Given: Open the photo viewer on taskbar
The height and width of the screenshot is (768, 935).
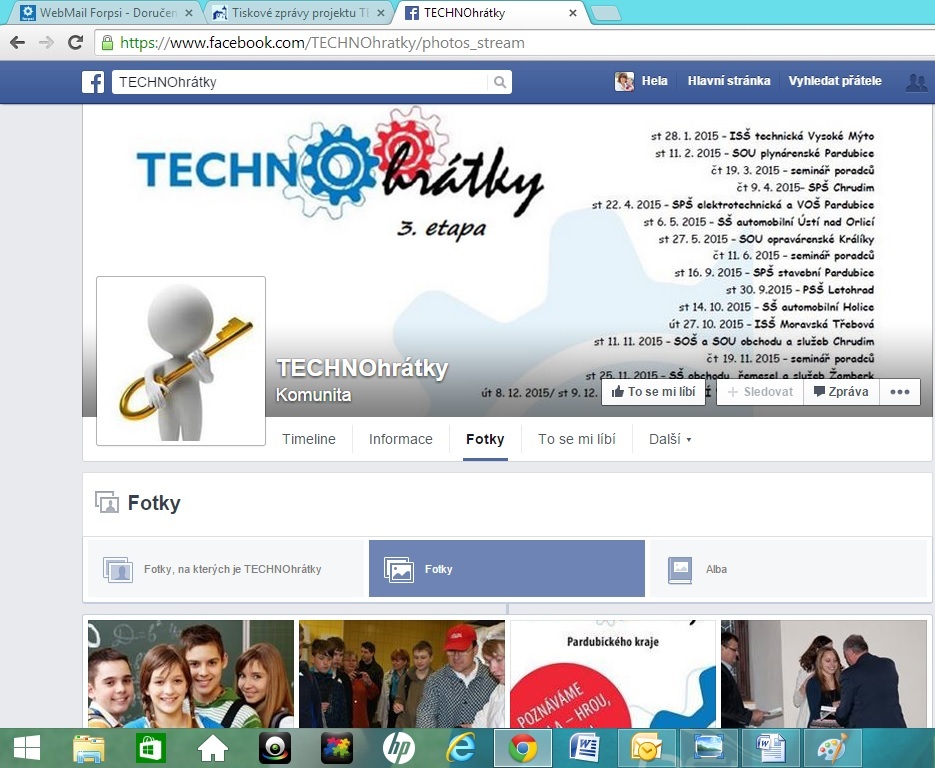Looking at the screenshot, I should coord(708,748).
